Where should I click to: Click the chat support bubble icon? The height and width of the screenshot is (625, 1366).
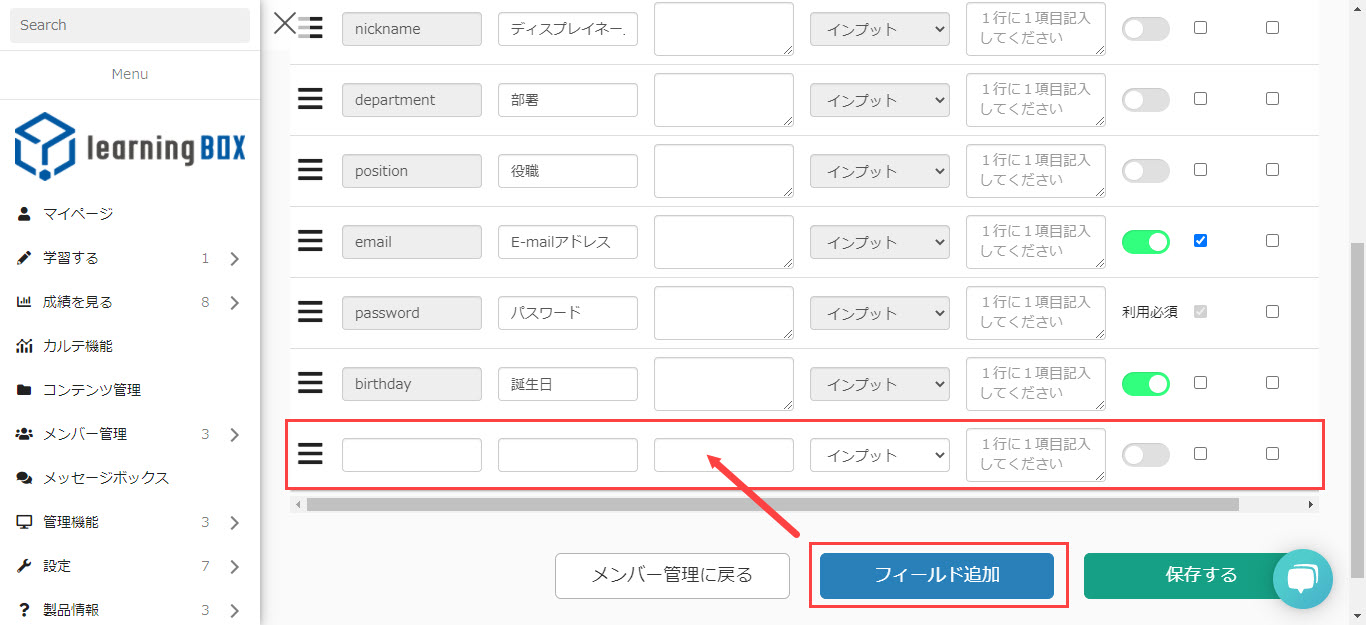point(1302,579)
